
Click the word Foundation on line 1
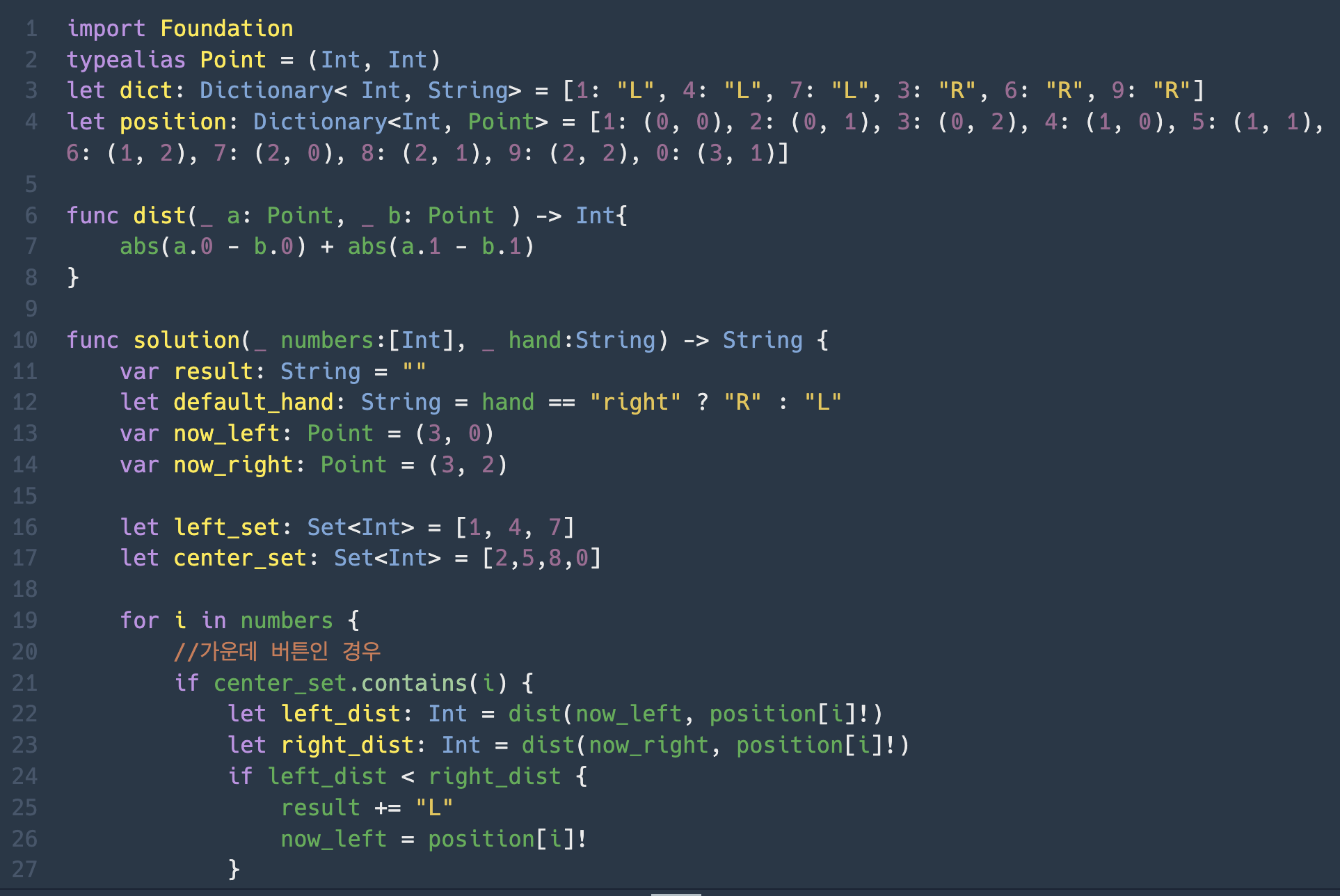click(x=227, y=29)
